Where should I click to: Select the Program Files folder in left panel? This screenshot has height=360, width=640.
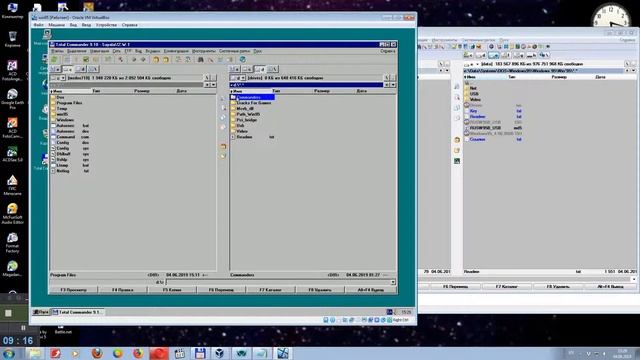coord(67,103)
